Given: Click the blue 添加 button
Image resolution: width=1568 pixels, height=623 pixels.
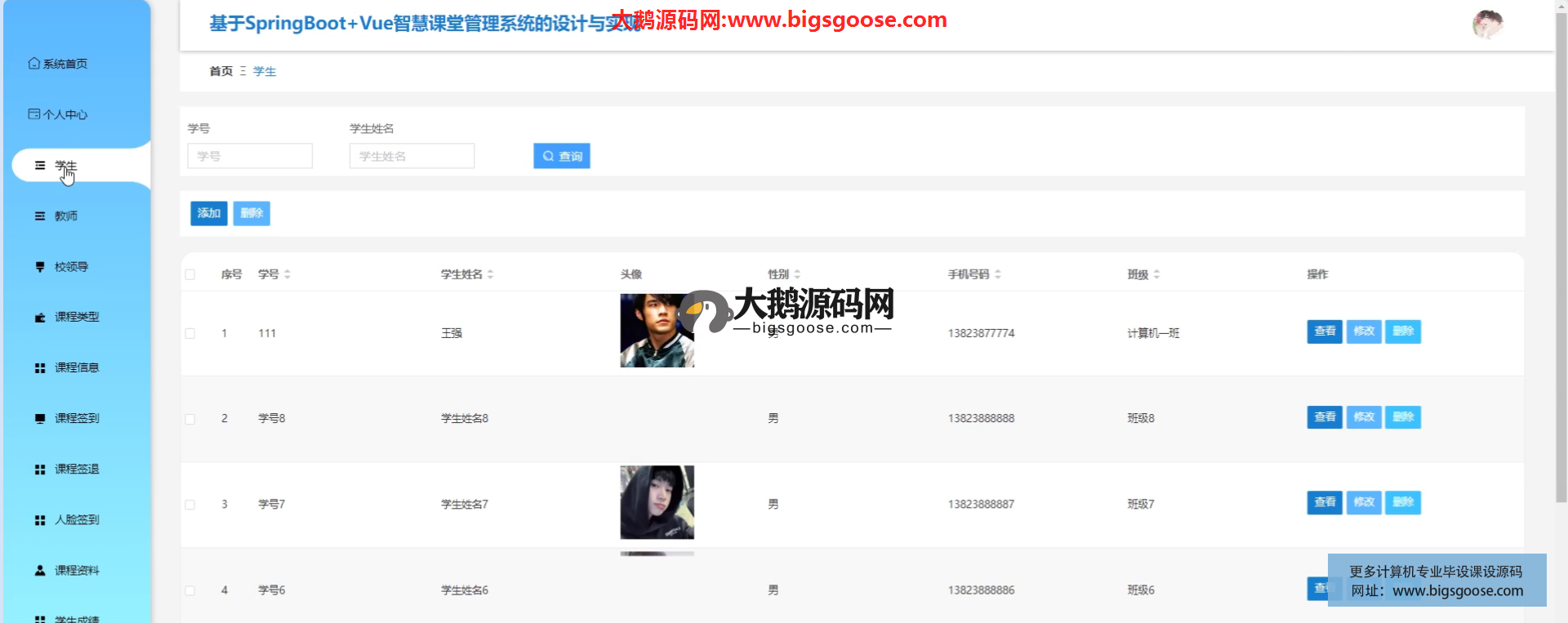Looking at the screenshot, I should [209, 214].
